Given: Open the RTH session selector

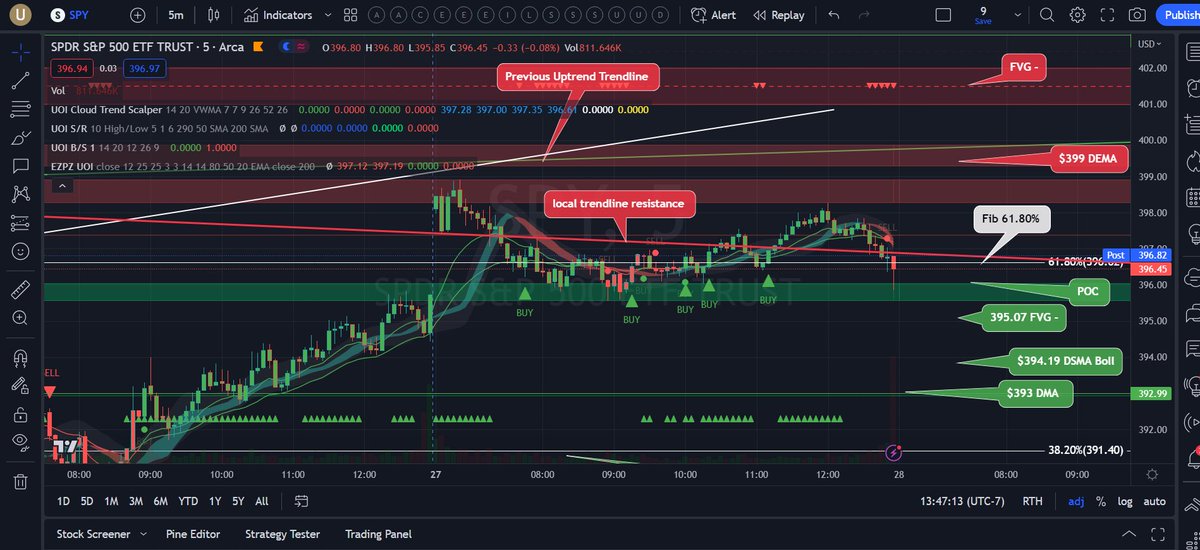Looking at the screenshot, I should [x=1034, y=501].
